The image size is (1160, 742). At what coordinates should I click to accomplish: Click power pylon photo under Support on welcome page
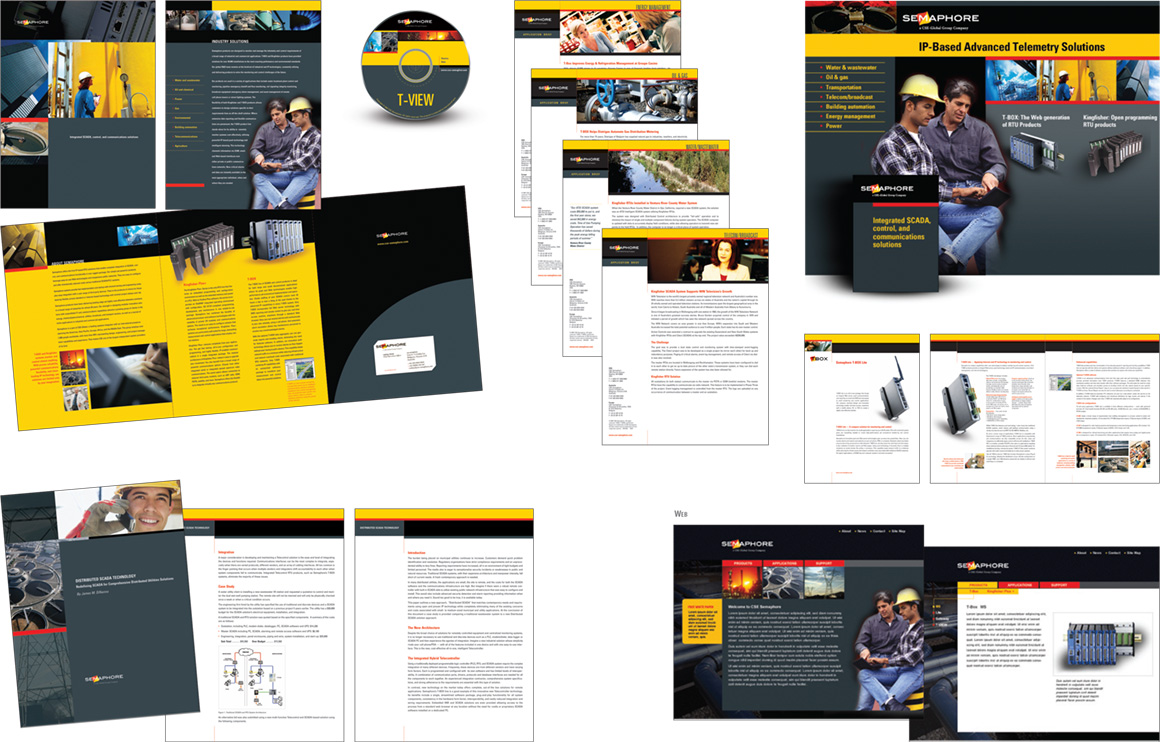824,583
